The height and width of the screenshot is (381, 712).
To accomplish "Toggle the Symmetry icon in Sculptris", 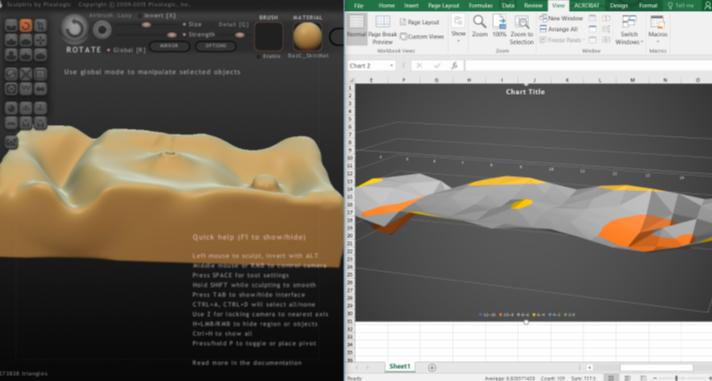I will 40,88.
